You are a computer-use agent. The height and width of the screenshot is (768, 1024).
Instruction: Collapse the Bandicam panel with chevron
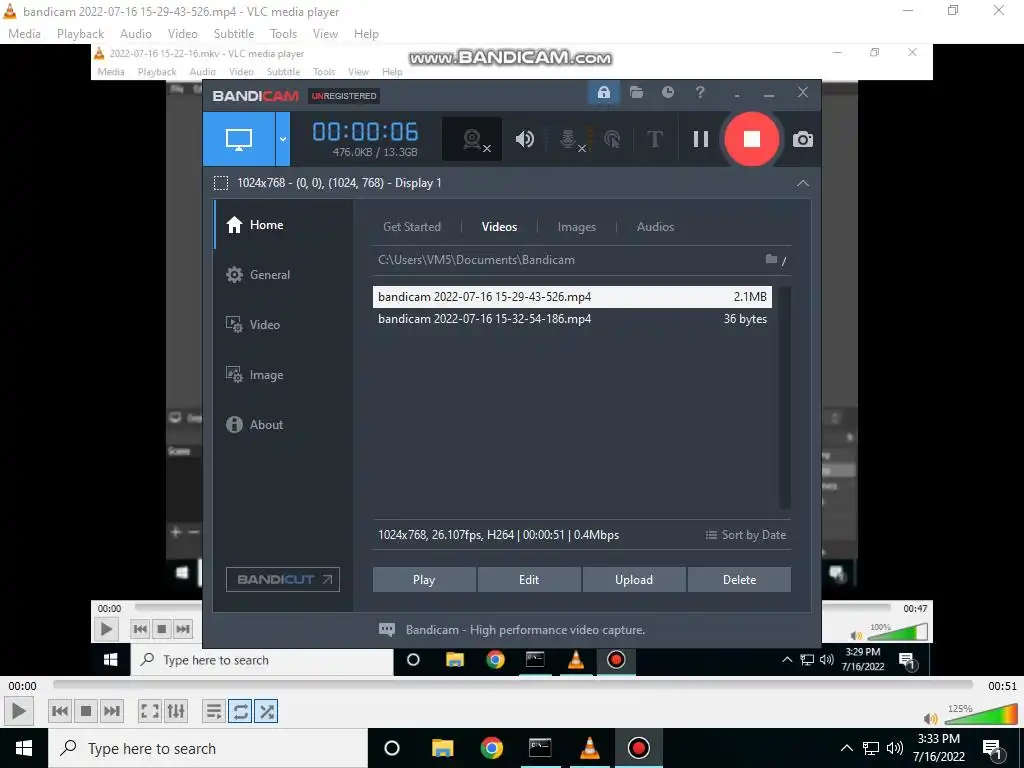[803, 184]
